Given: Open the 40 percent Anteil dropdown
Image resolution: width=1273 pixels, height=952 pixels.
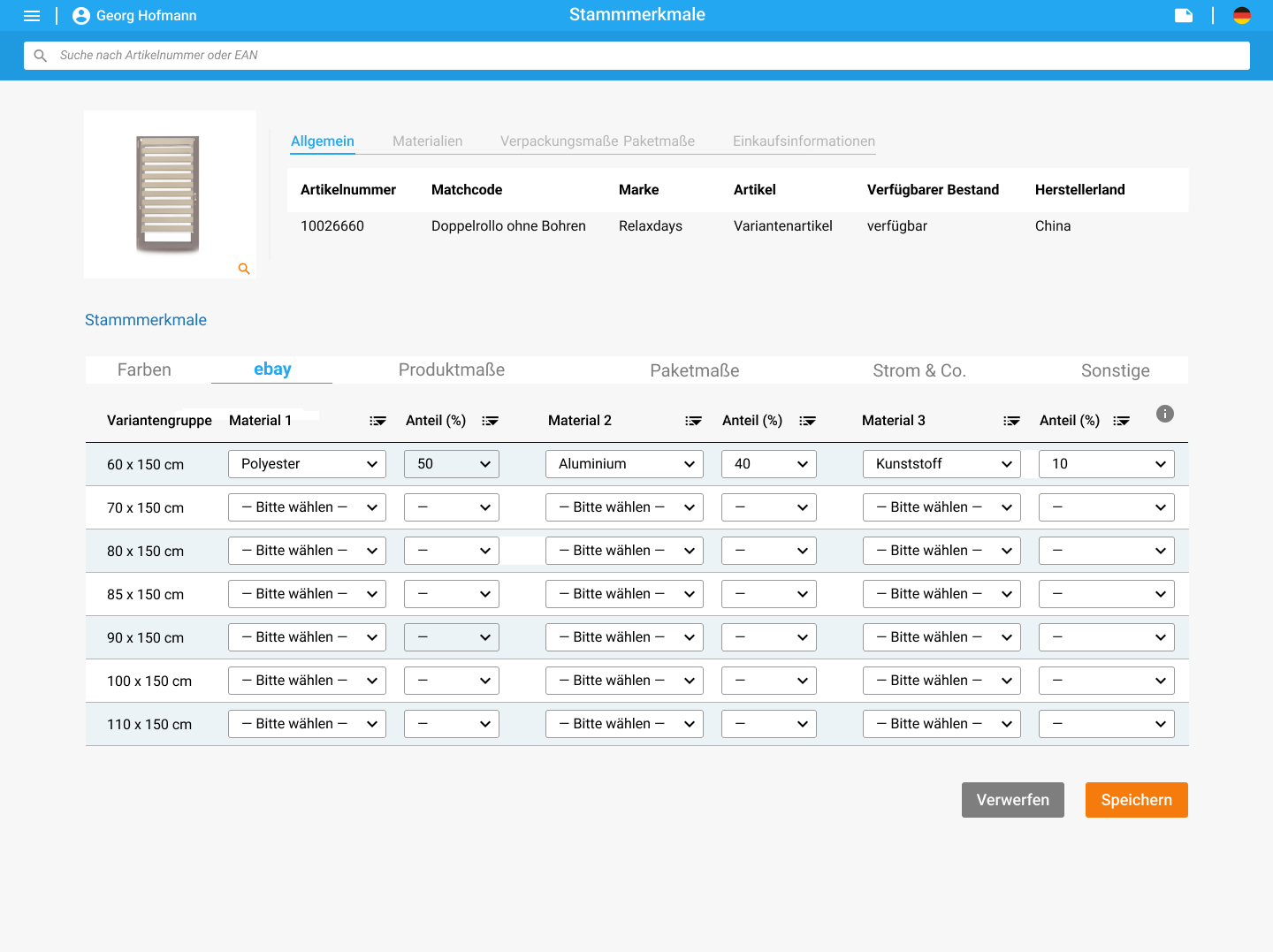Looking at the screenshot, I should (x=769, y=464).
